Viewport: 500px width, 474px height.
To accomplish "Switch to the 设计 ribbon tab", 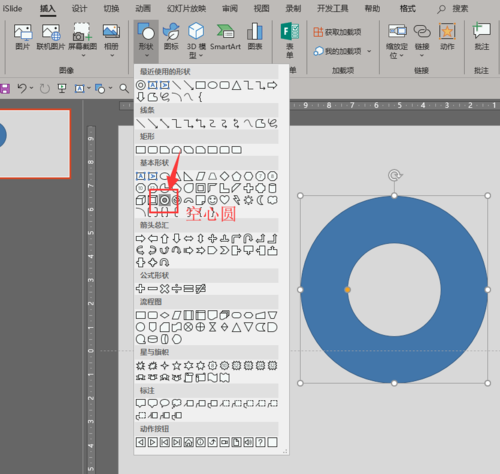I will 79,8.
